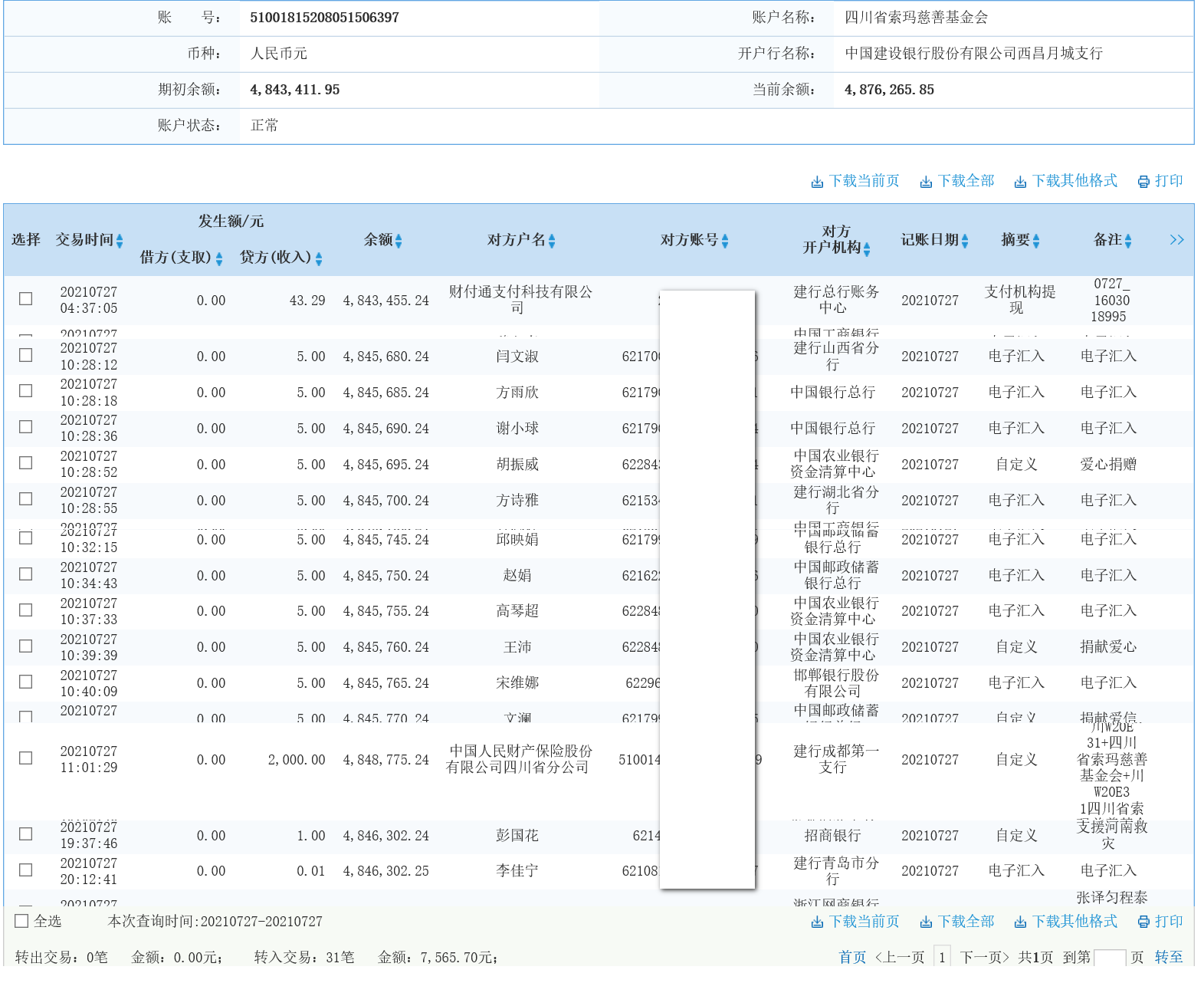Screen dimensions: 1204x983
Task: Select the checkbox for 闫文淑 row
Action: [26, 355]
